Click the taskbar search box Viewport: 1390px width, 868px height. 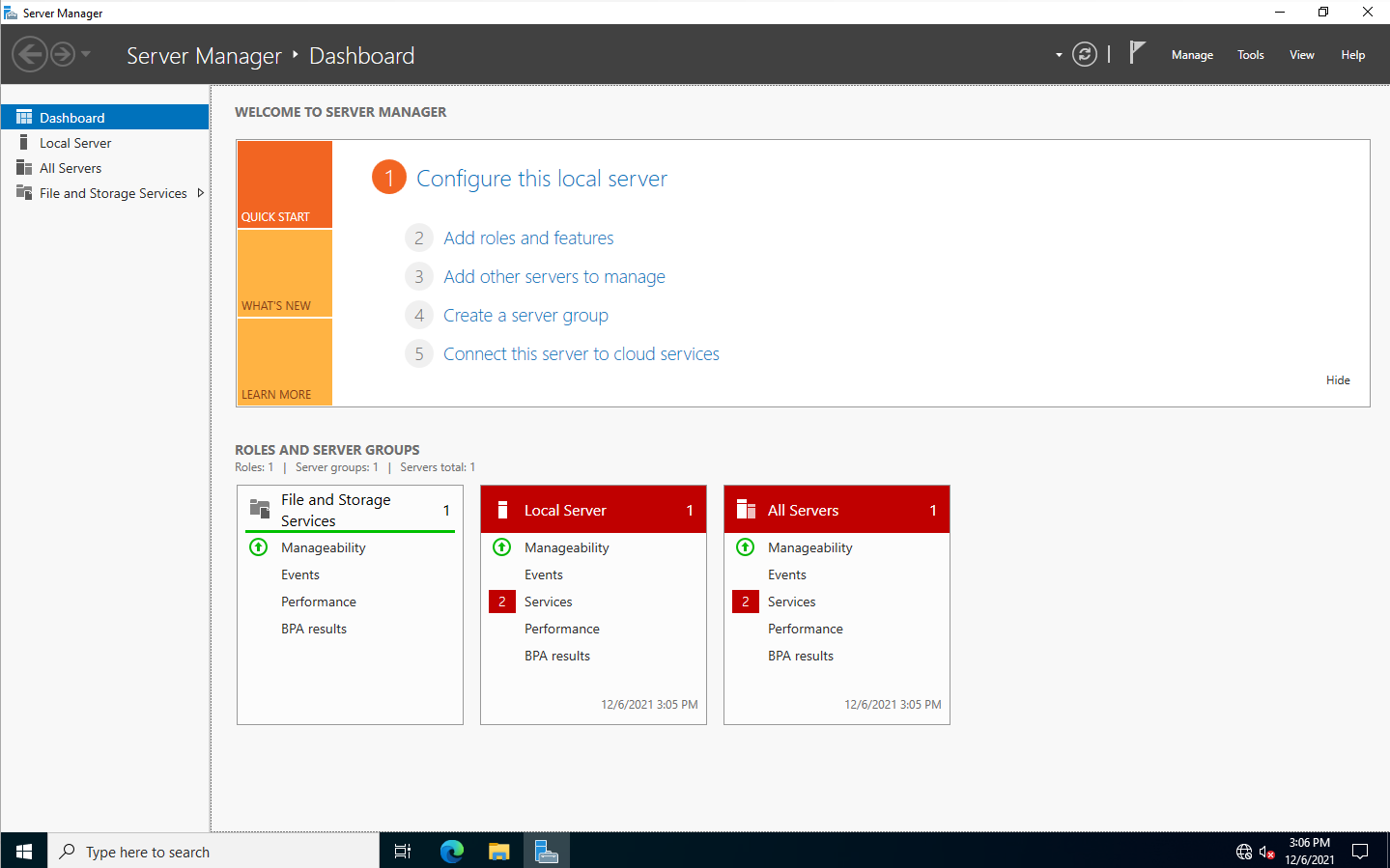[x=213, y=851]
